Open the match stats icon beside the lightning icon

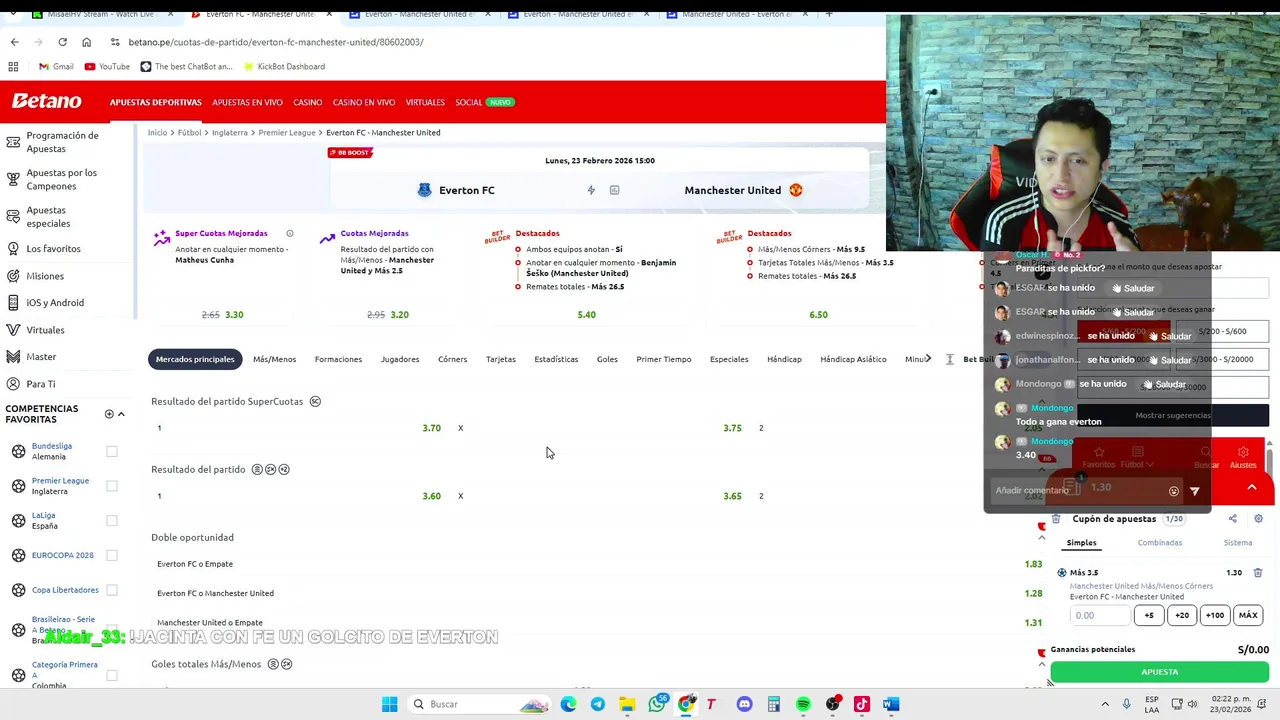point(614,190)
